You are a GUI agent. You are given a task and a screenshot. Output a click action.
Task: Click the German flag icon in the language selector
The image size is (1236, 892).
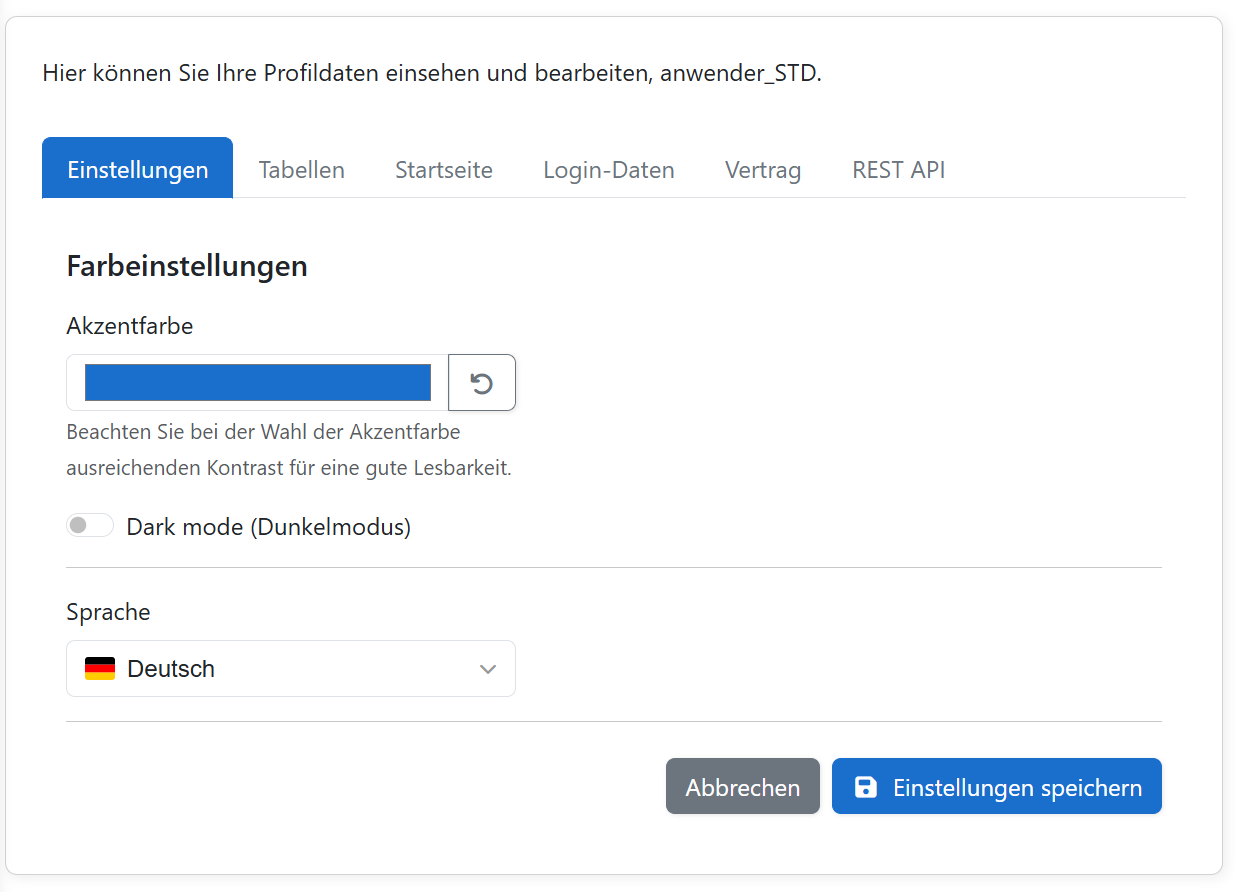[100, 668]
